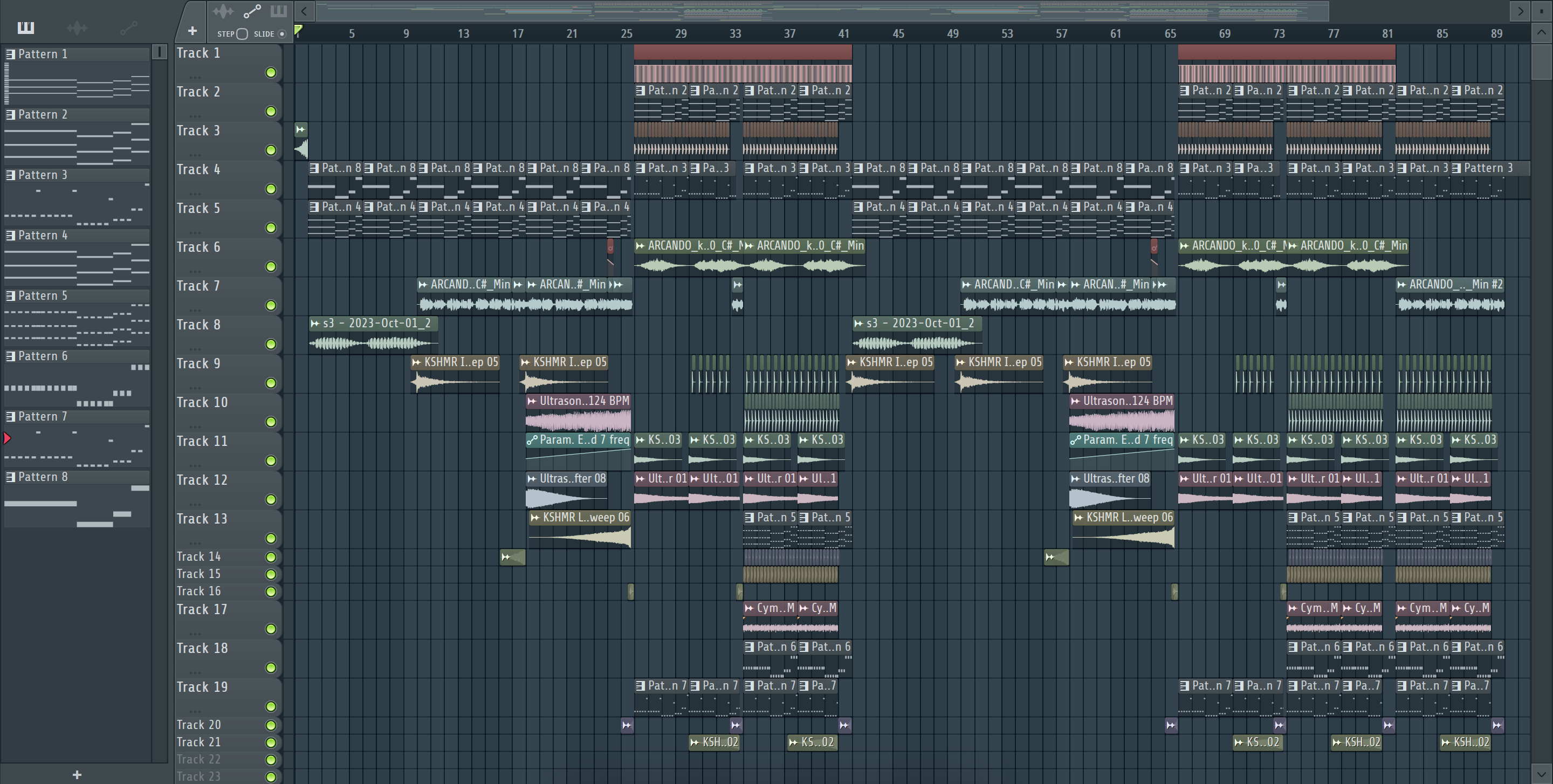Jump to bar 41 on the timeline ruler

[x=844, y=34]
